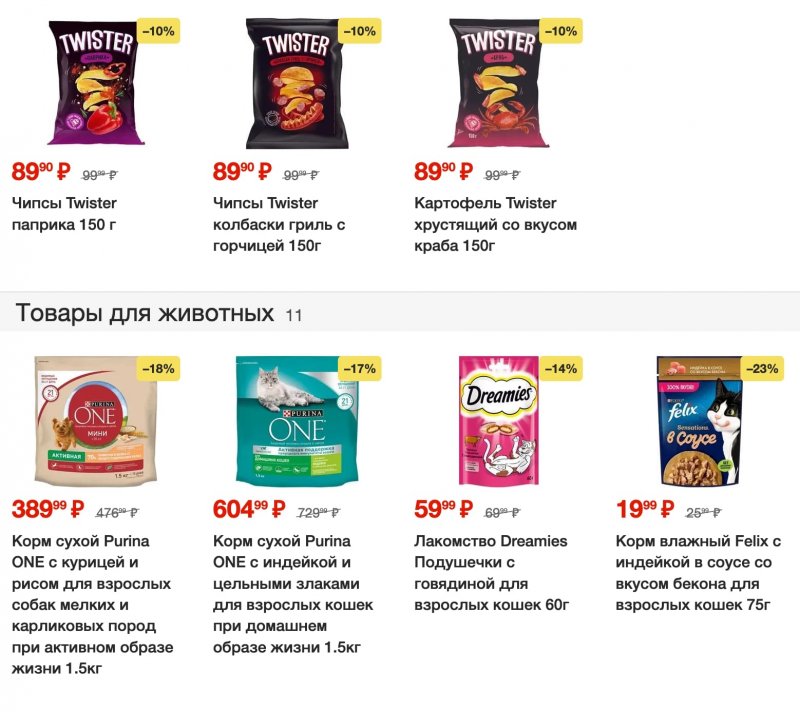Click the 389.99 ₽ price of Purina dog food
Image resolution: width=800 pixels, height=712 pixels.
point(48,509)
